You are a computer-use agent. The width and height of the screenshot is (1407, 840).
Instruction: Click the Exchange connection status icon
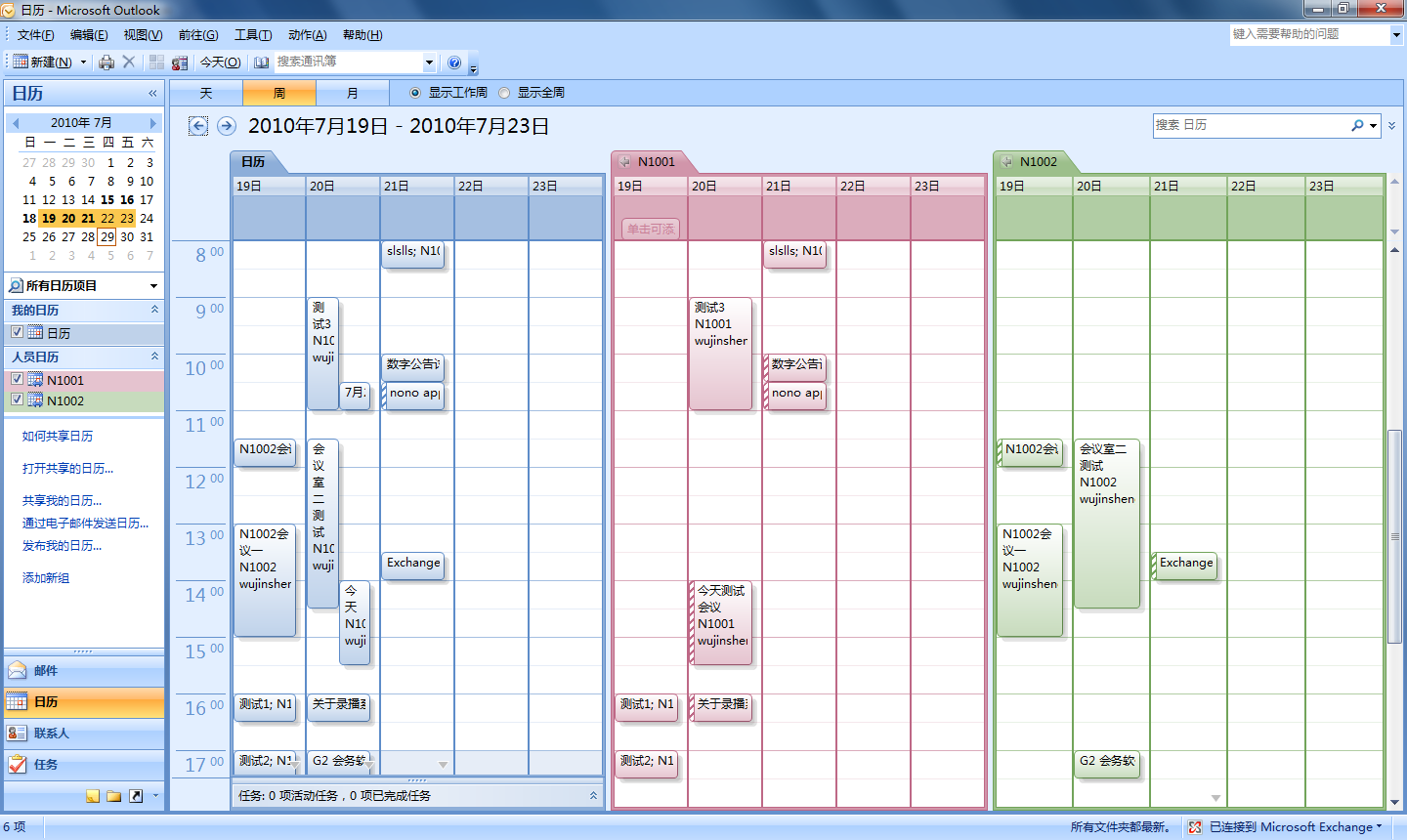tap(1195, 827)
